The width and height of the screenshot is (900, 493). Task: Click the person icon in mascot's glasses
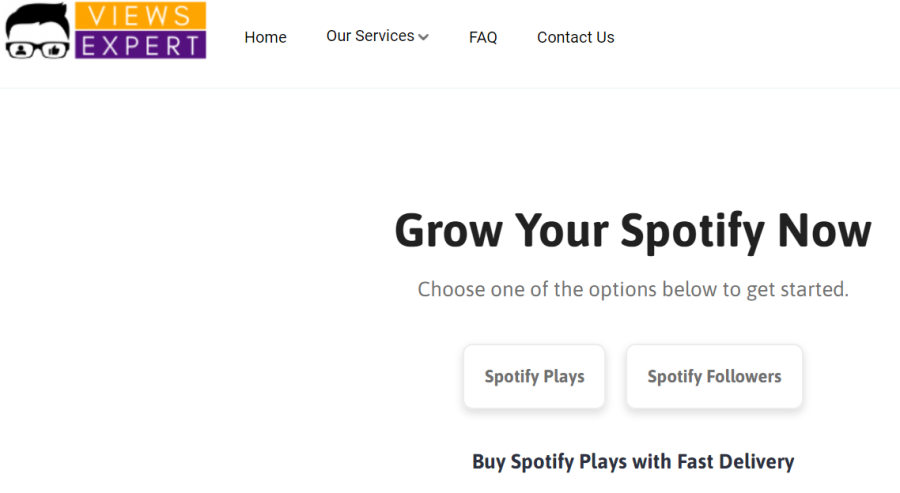pos(21,47)
